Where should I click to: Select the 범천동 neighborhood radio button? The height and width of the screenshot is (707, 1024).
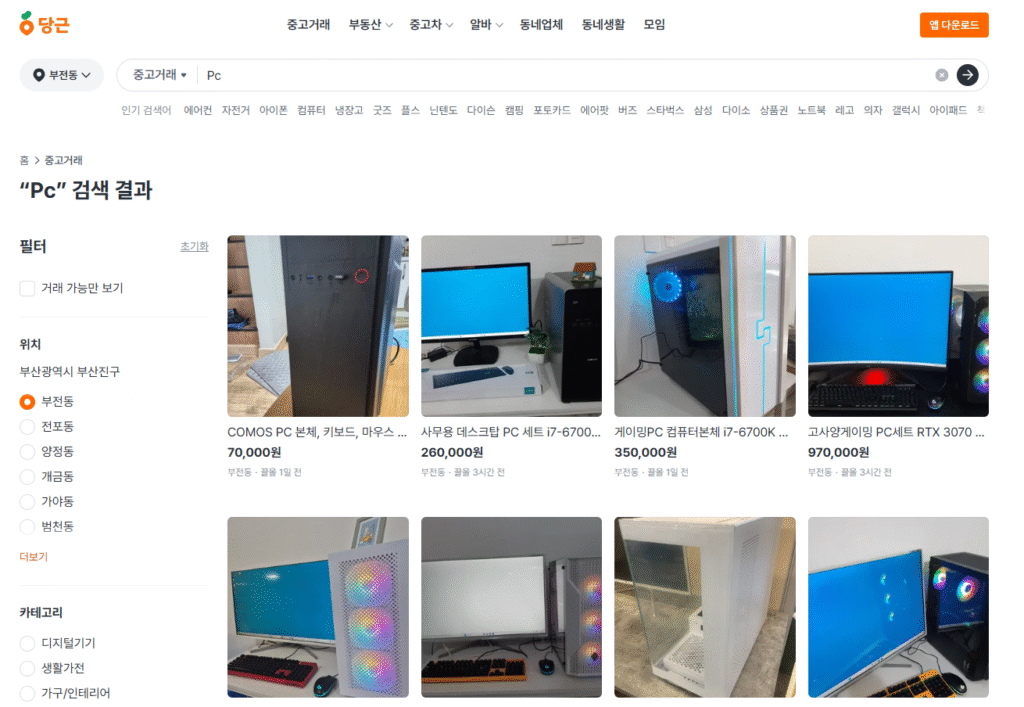(x=28, y=526)
